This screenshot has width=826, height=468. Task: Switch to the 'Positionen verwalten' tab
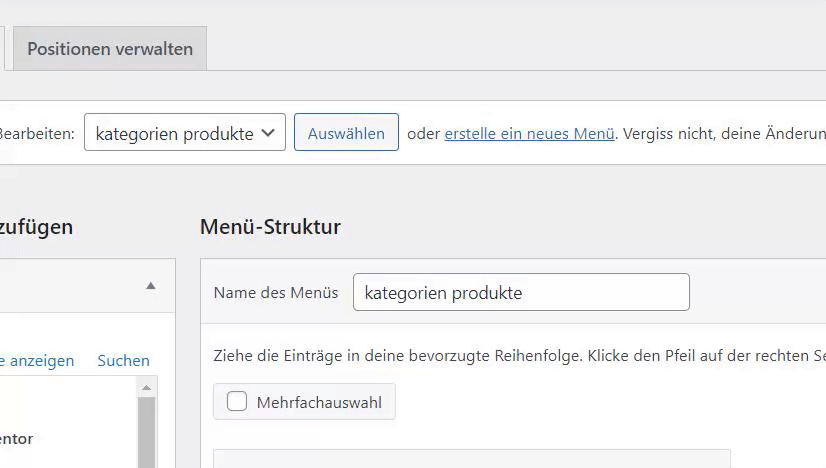point(110,49)
